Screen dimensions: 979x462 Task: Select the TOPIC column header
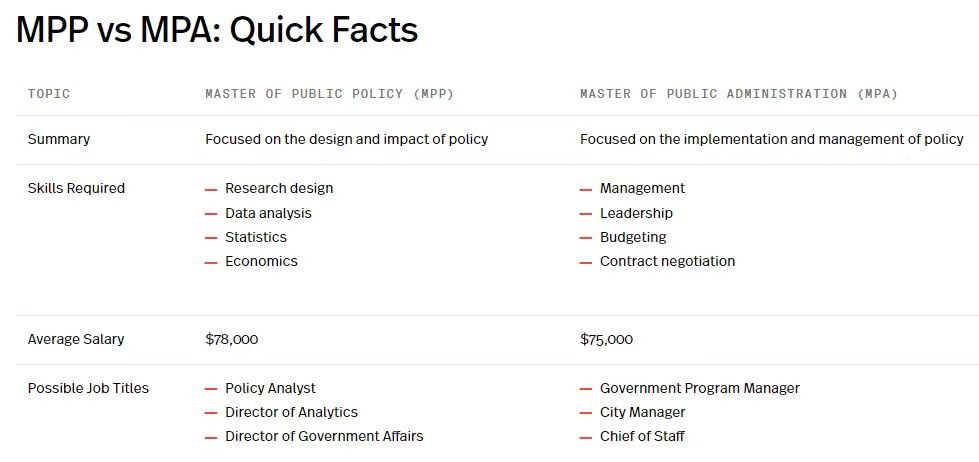49,94
